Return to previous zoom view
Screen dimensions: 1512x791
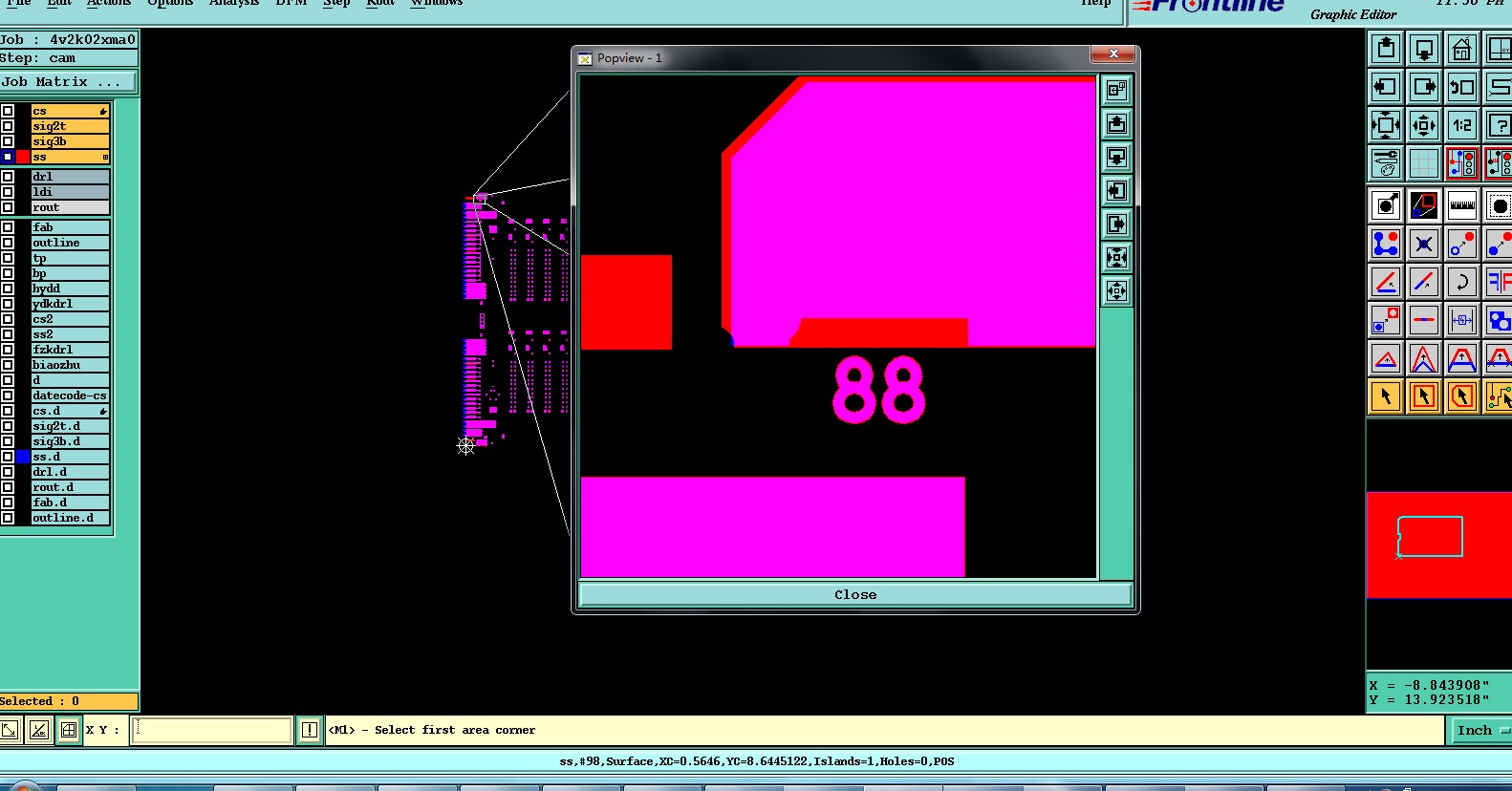click(x=1462, y=87)
